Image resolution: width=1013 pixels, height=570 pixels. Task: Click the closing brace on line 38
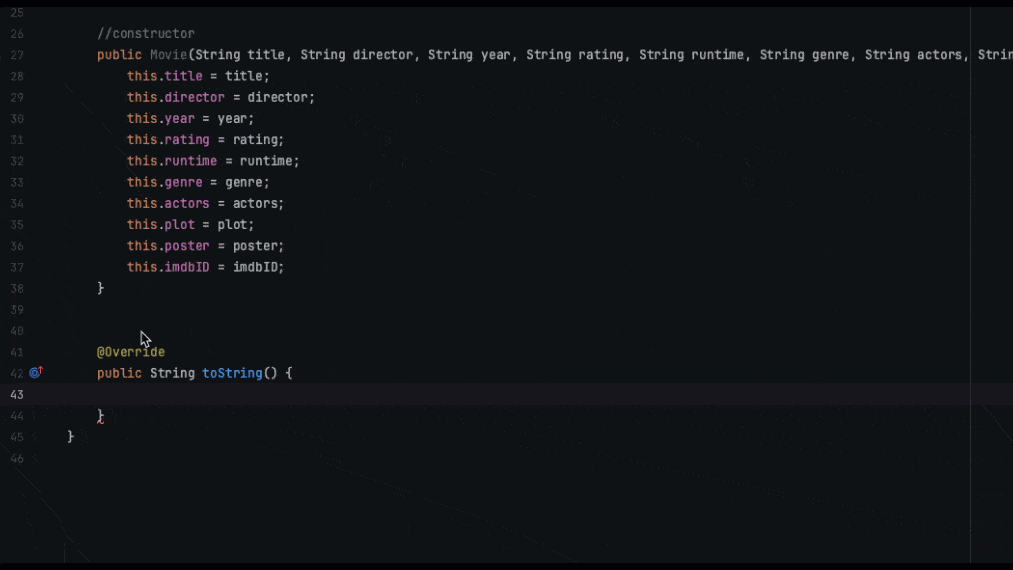pos(100,288)
